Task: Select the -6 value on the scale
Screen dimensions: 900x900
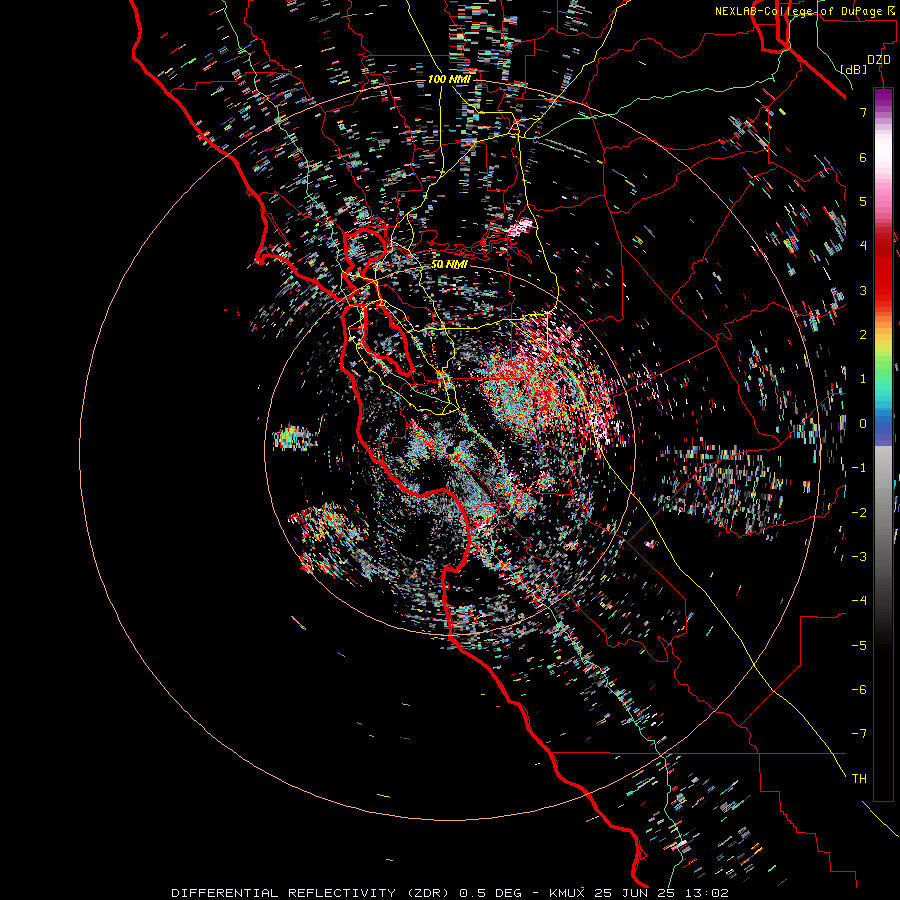Action: tap(859, 690)
